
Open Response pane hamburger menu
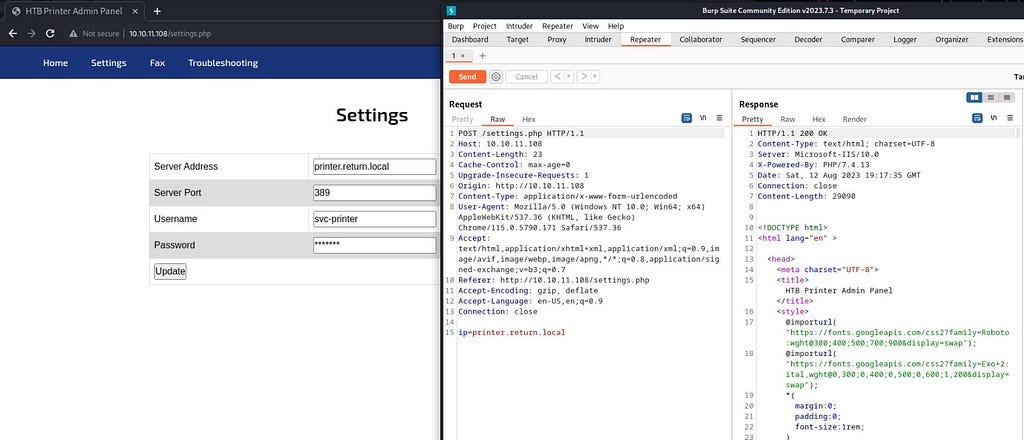click(x=1010, y=118)
